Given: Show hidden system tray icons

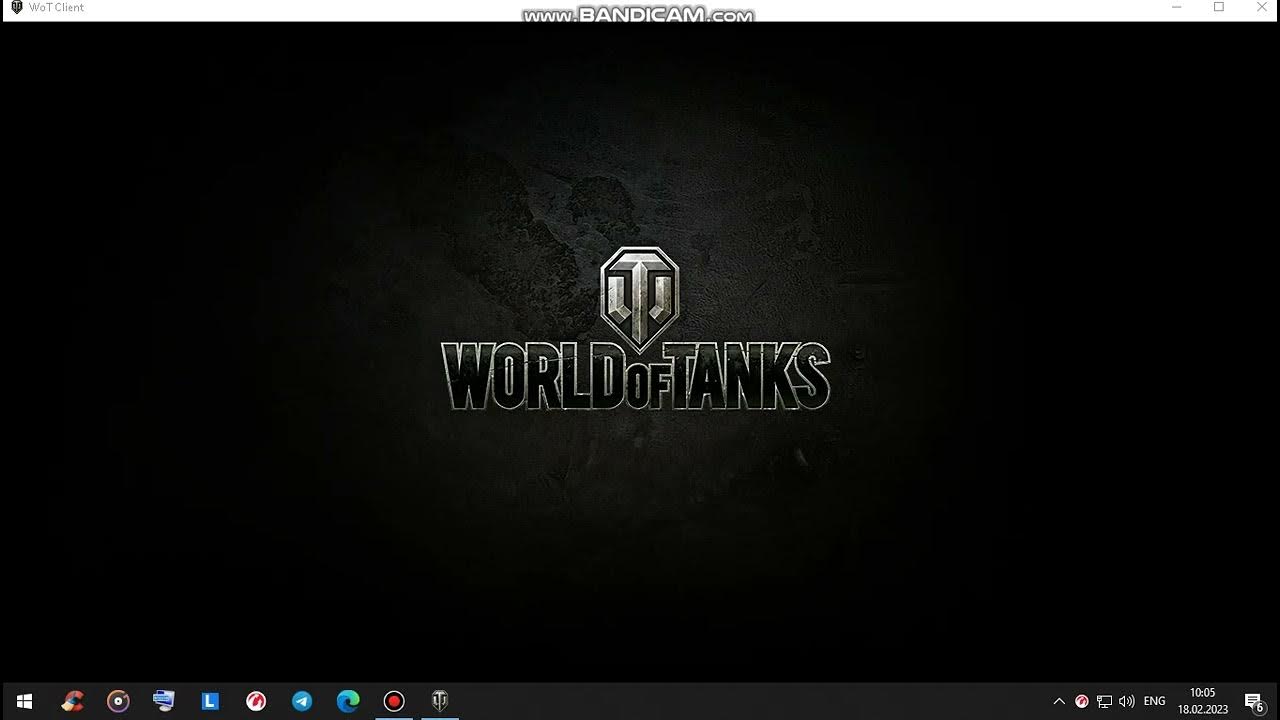Looking at the screenshot, I should tap(1059, 701).
